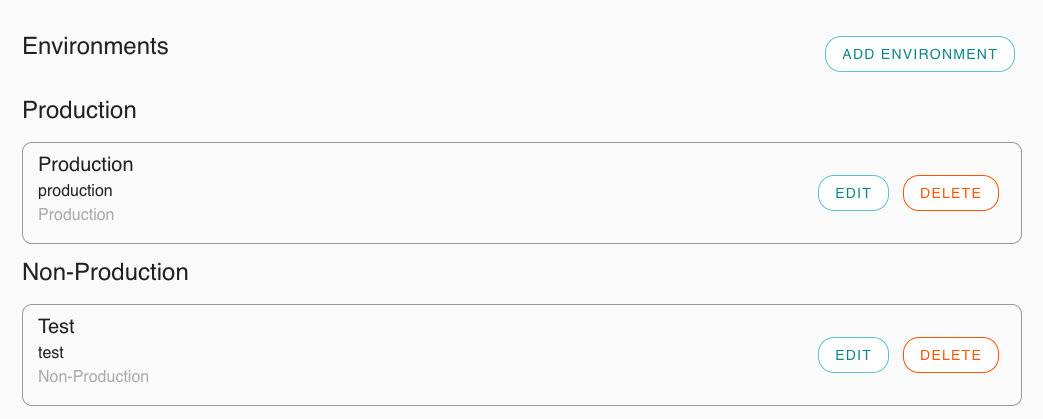Image resolution: width=1043 pixels, height=419 pixels.
Task: Open Edit for the Test environment
Action: pyautogui.click(x=853, y=355)
